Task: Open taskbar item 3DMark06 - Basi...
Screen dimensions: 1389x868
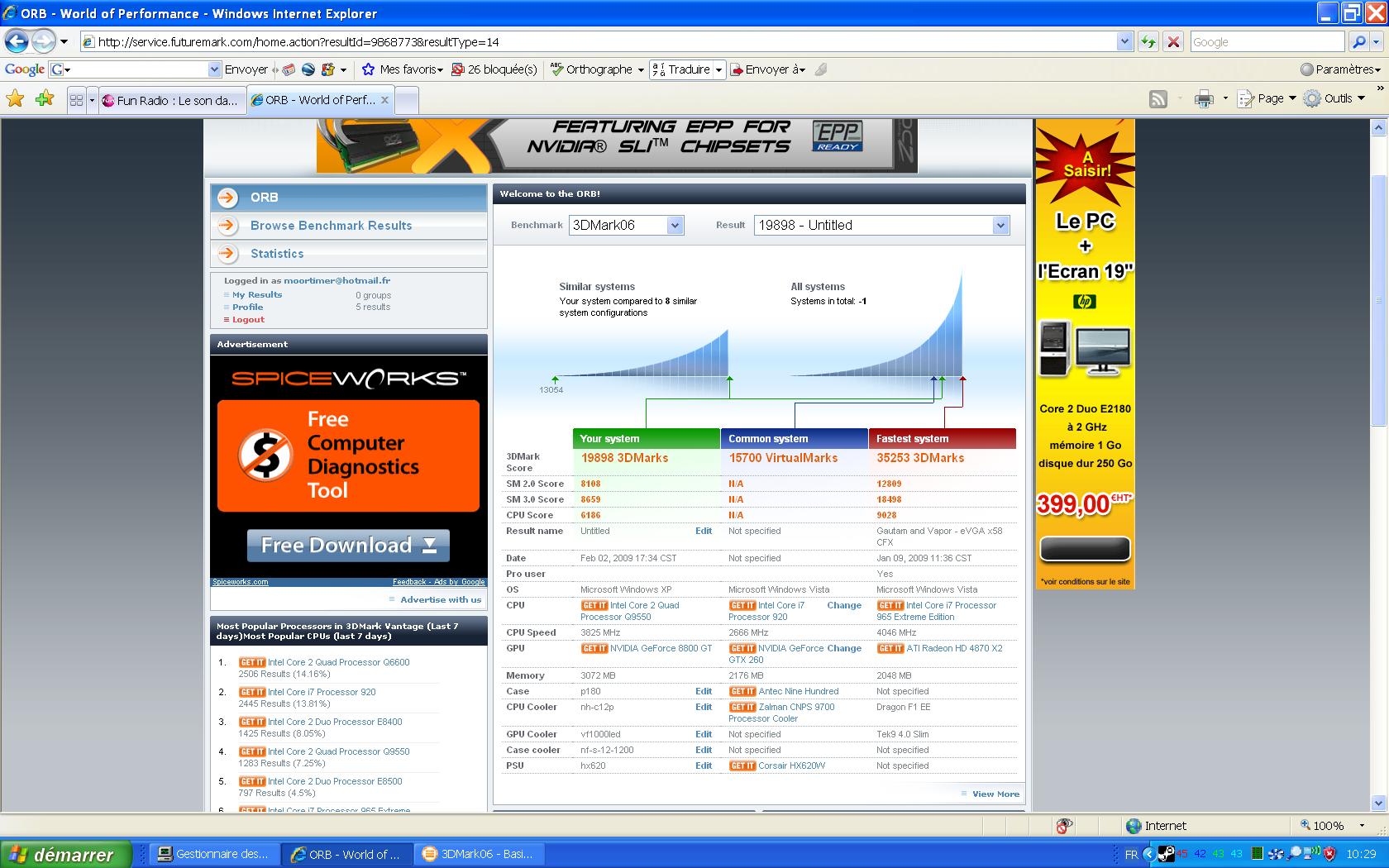Action: click(478, 854)
